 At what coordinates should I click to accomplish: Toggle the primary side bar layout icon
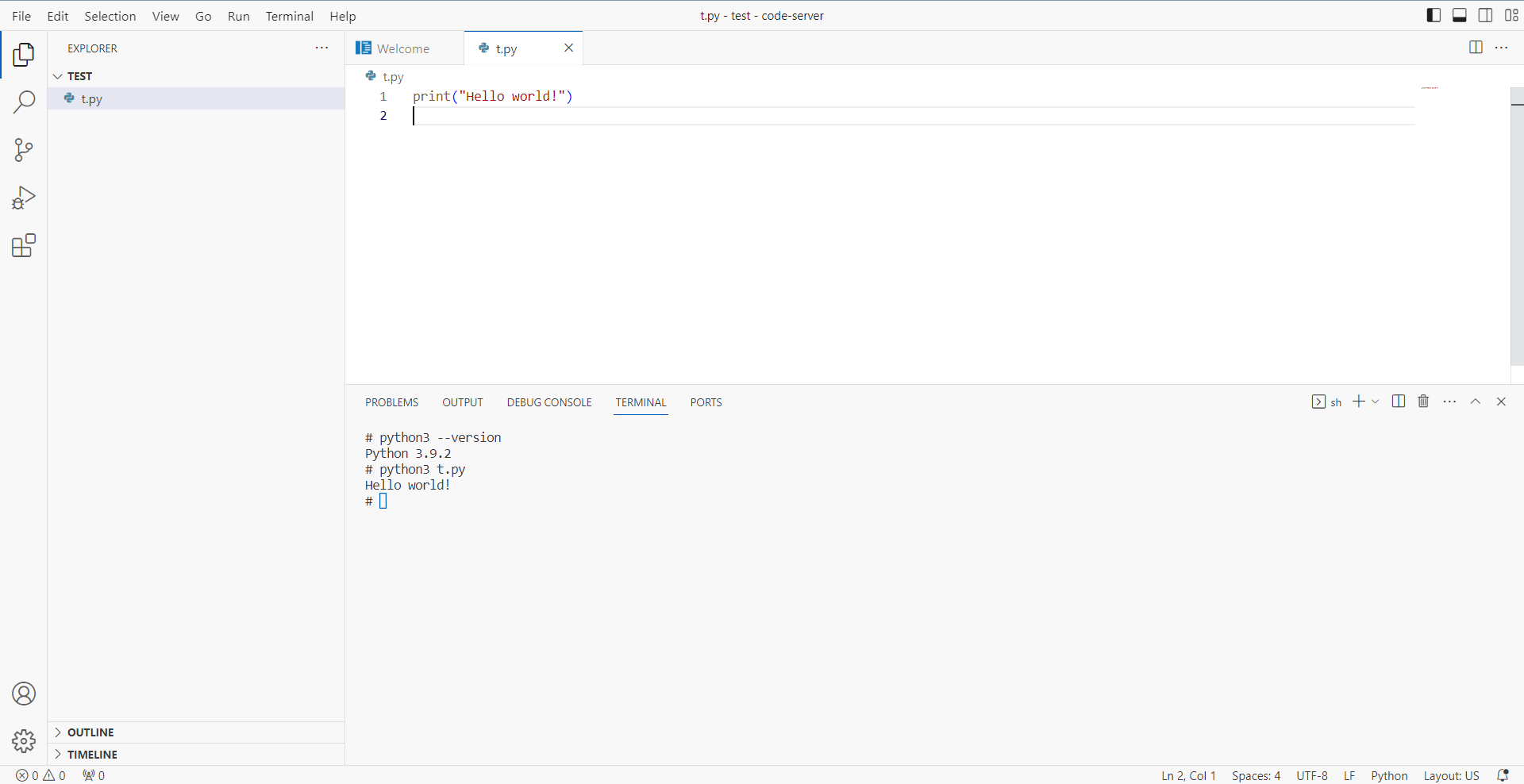pos(1434,15)
